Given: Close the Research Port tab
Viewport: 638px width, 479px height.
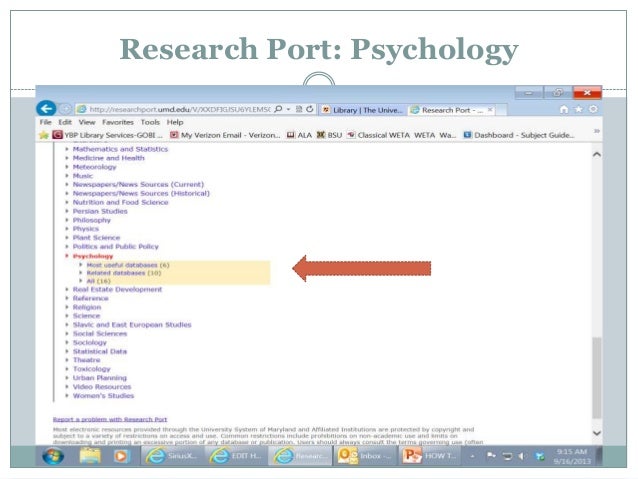Looking at the screenshot, I should [490, 109].
